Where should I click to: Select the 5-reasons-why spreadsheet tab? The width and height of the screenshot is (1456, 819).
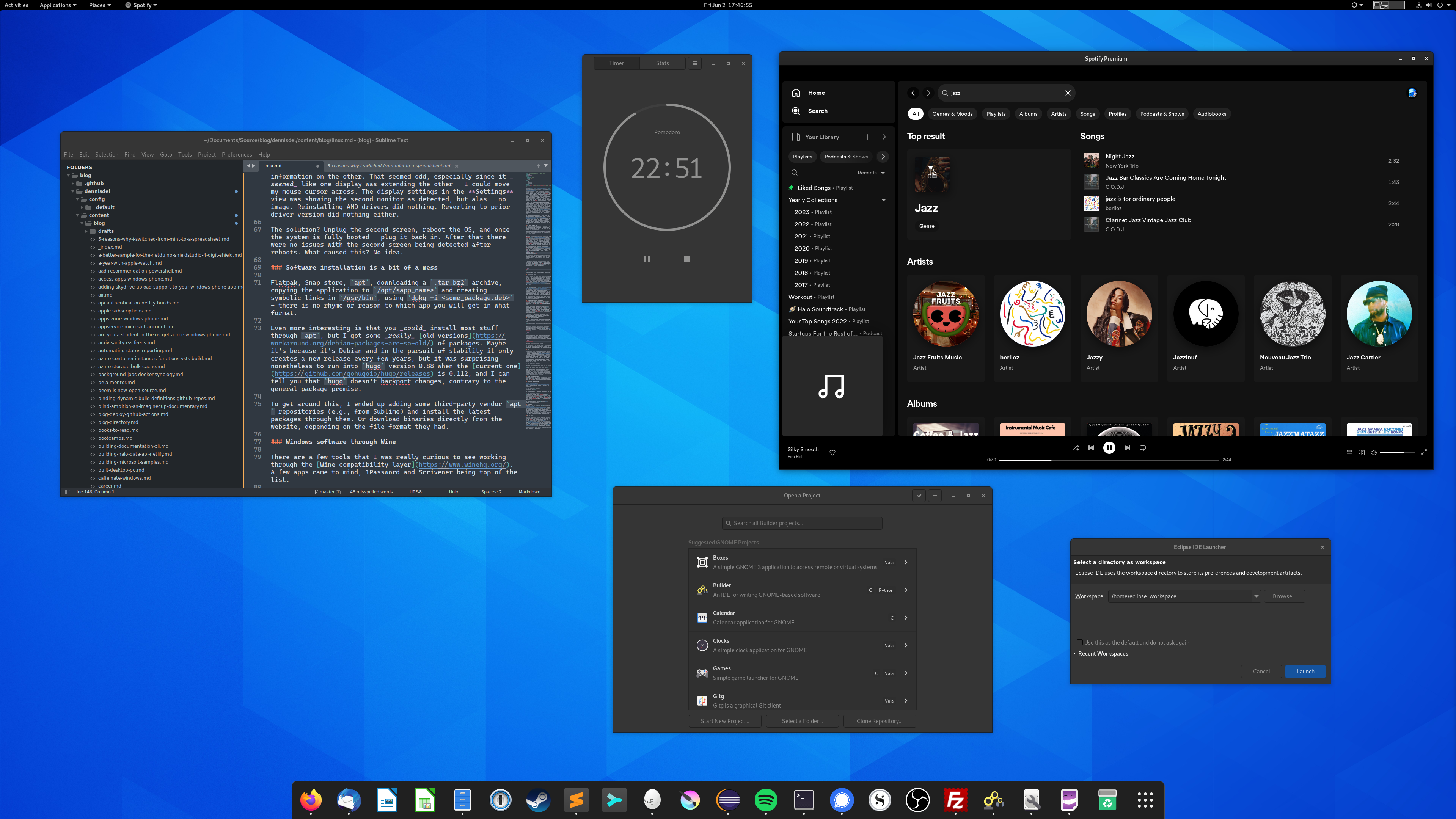click(x=389, y=166)
